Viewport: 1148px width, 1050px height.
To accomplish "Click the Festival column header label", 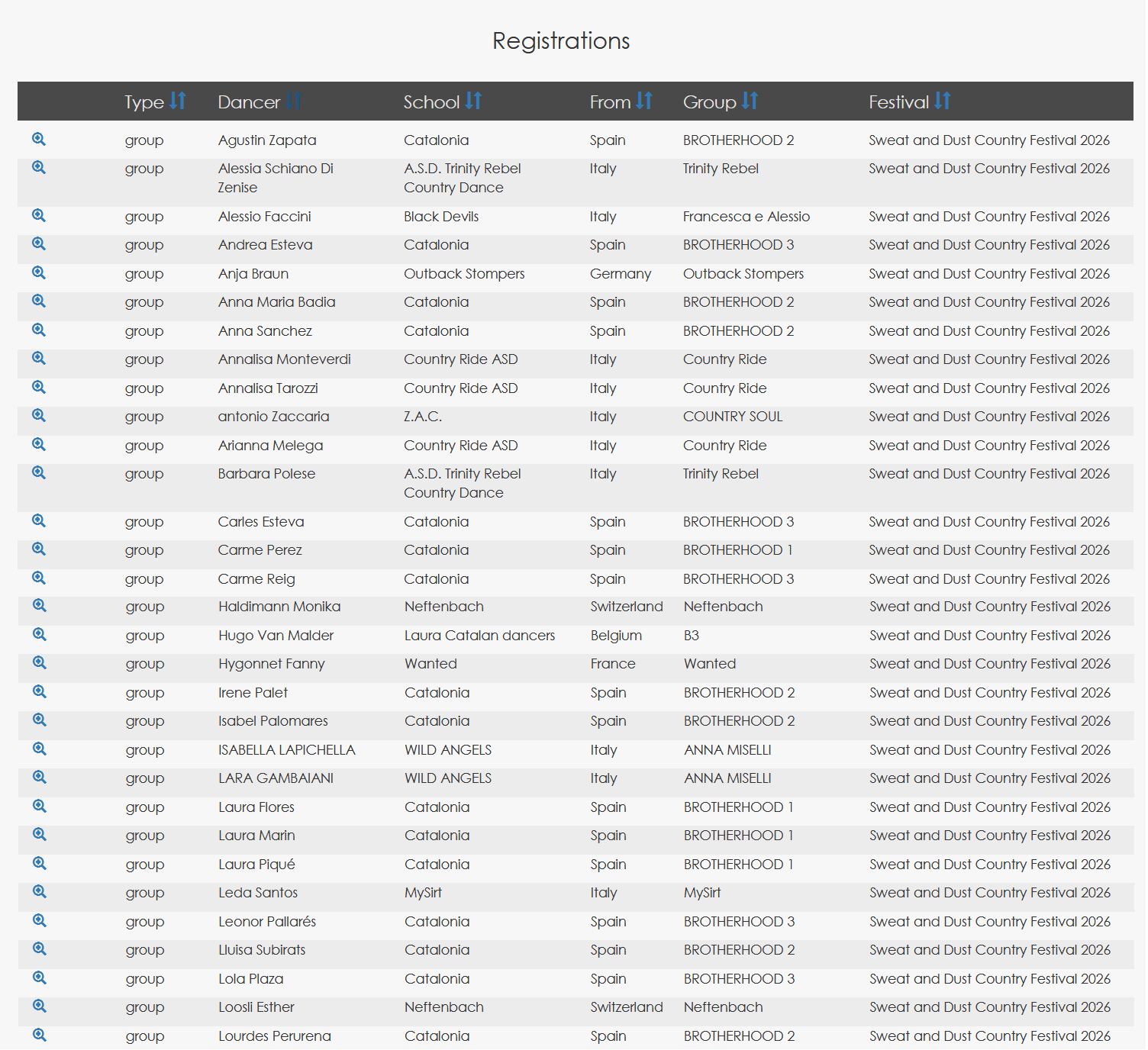I will [898, 102].
